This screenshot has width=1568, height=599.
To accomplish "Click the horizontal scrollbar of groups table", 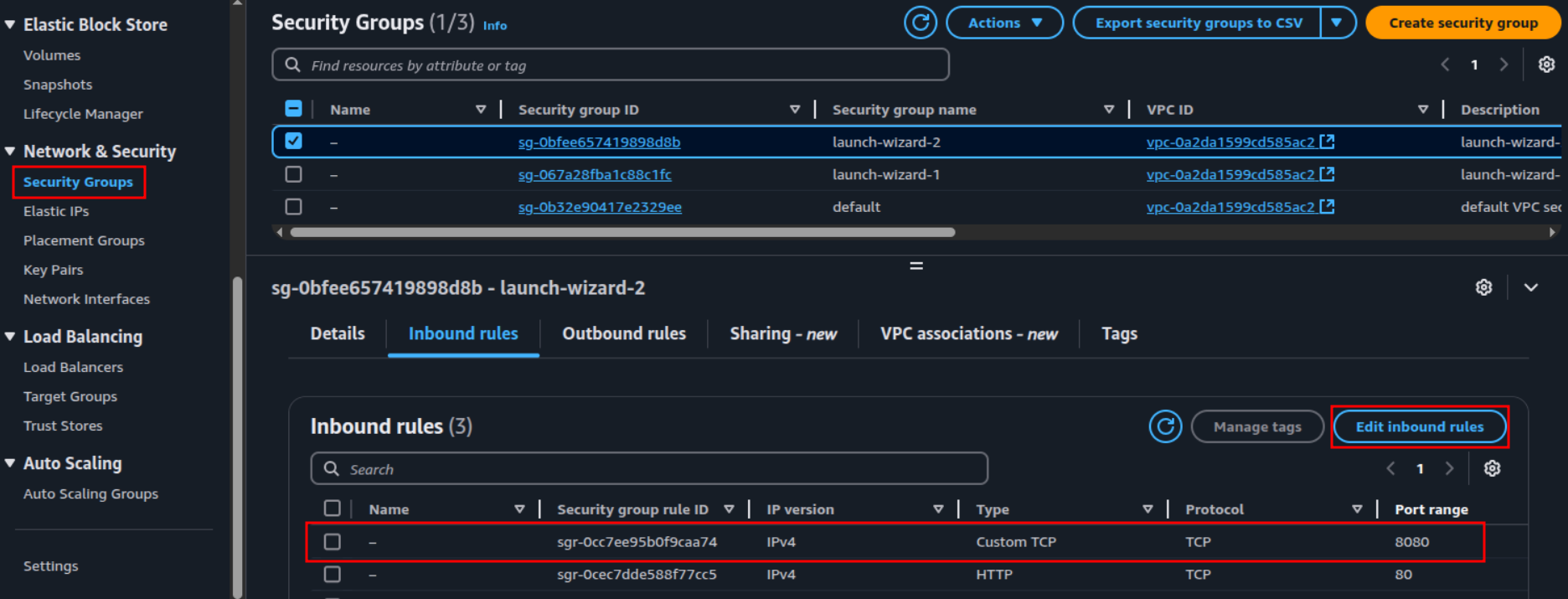I will (x=622, y=232).
